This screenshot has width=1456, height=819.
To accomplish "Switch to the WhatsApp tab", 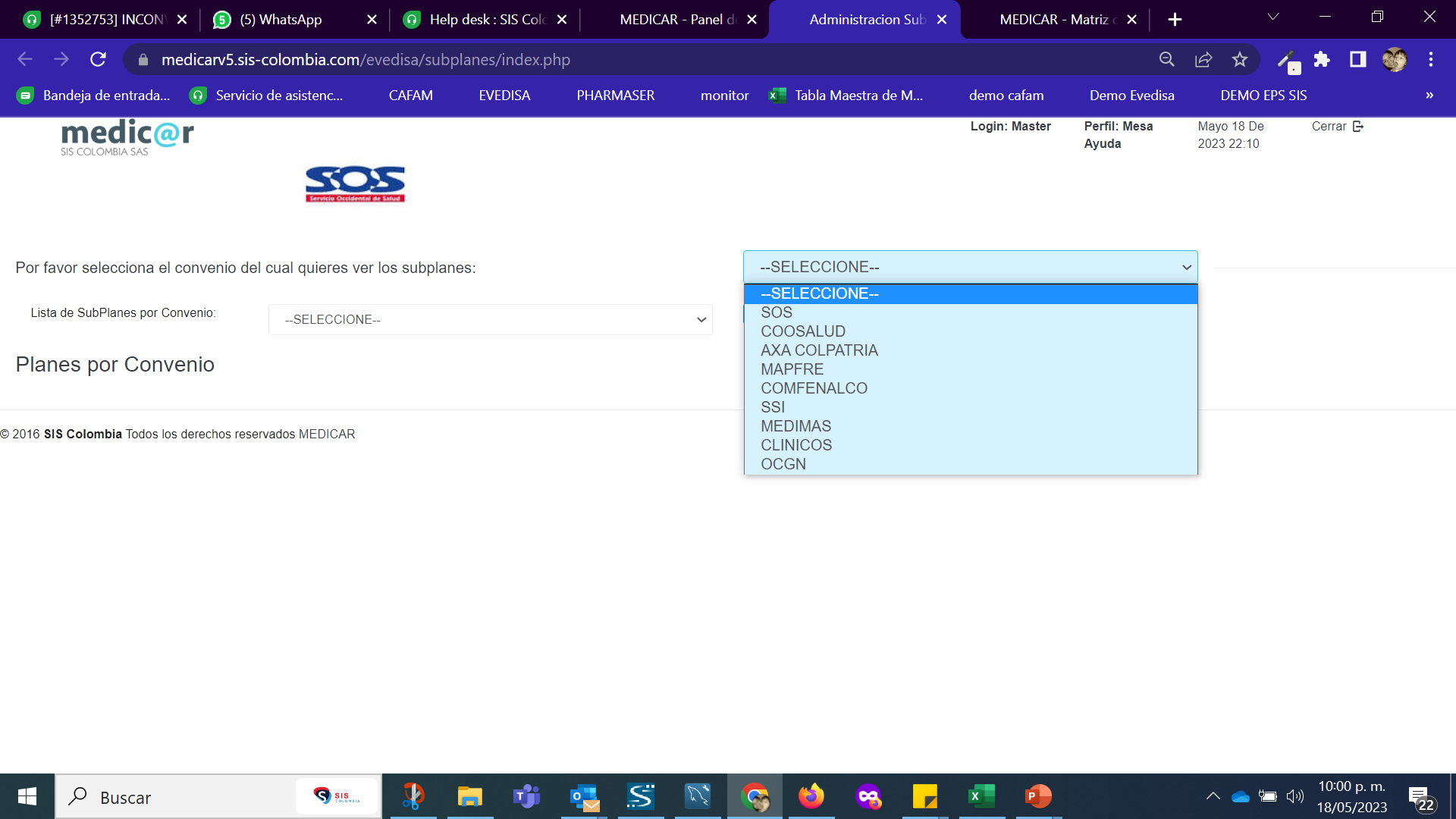I will [x=281, y=20].
